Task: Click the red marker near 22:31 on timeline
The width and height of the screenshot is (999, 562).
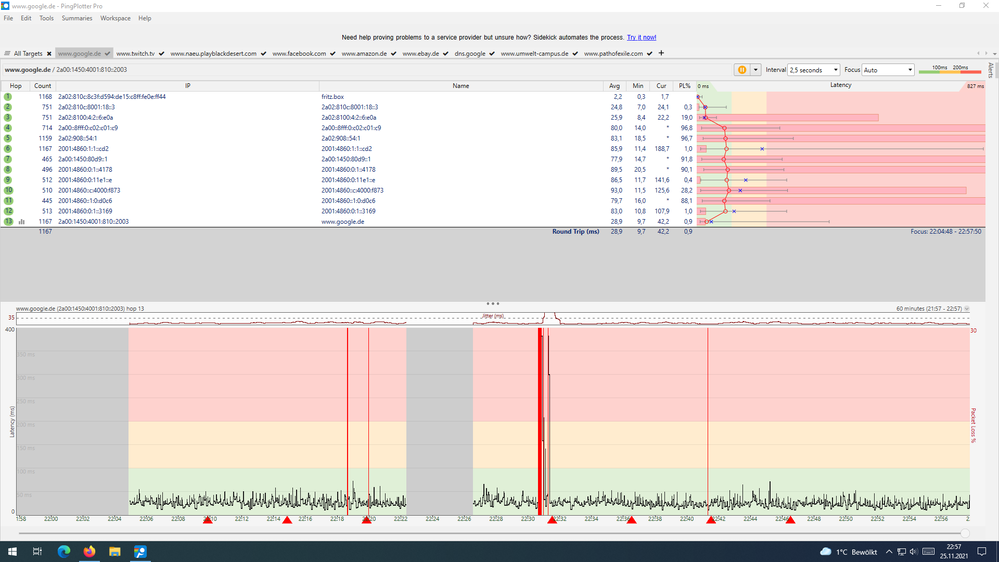Action: coord(552,520)
